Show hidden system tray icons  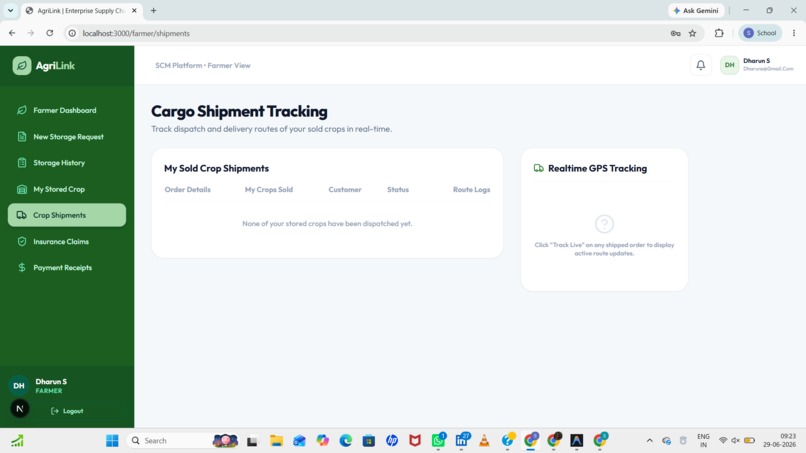650,441
